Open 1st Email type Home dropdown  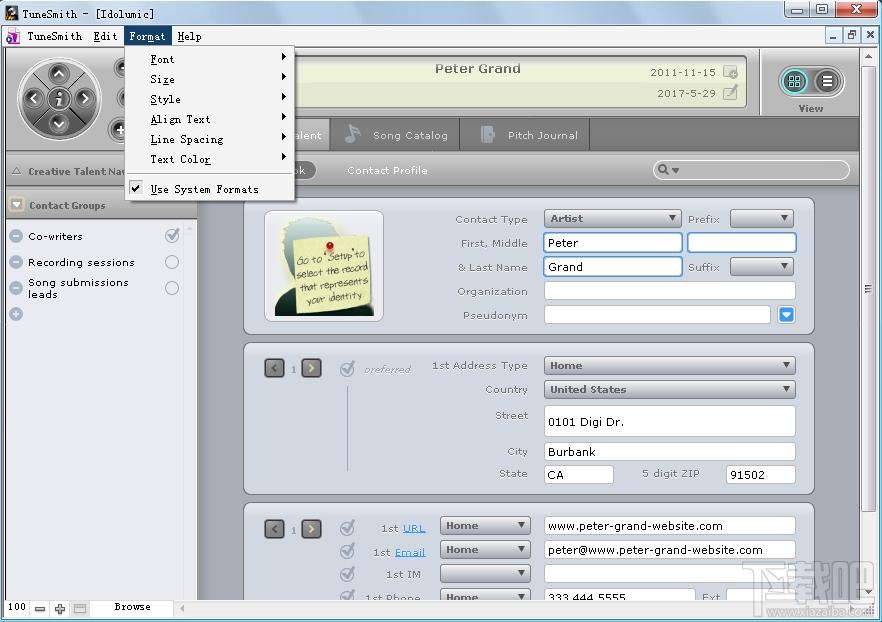pos(485,549)
